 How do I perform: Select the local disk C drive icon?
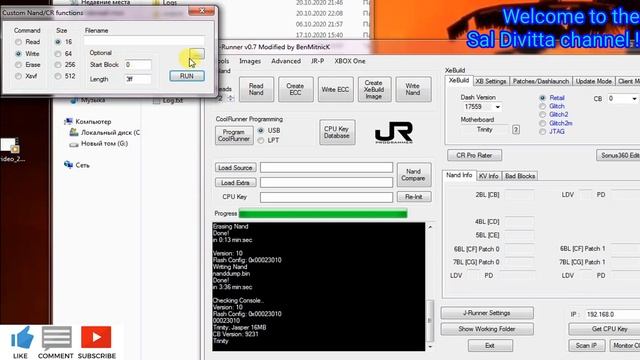(x=74, y=132)
